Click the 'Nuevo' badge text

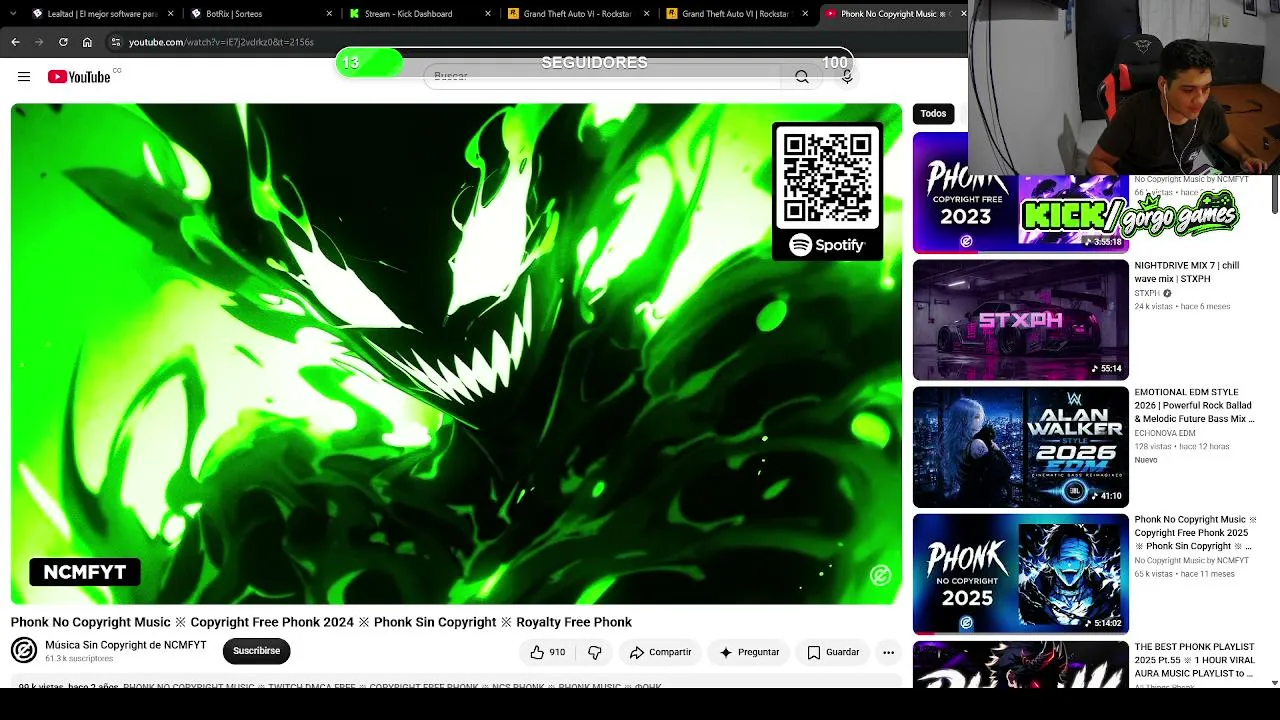pos(1146,460)
